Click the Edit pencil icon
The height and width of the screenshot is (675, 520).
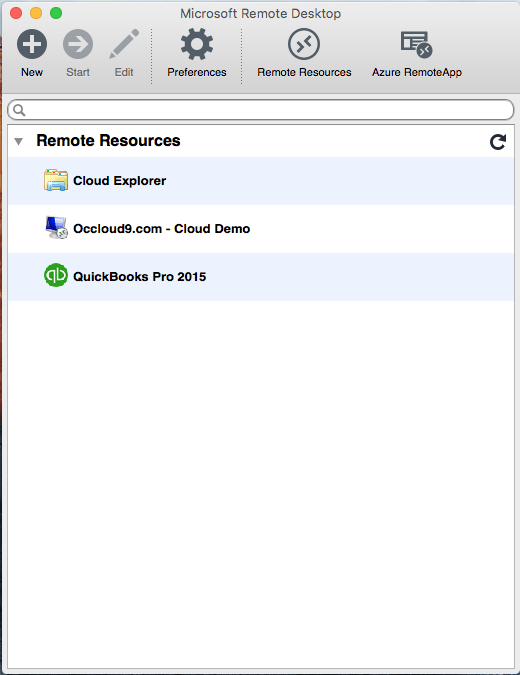(124, 43)
